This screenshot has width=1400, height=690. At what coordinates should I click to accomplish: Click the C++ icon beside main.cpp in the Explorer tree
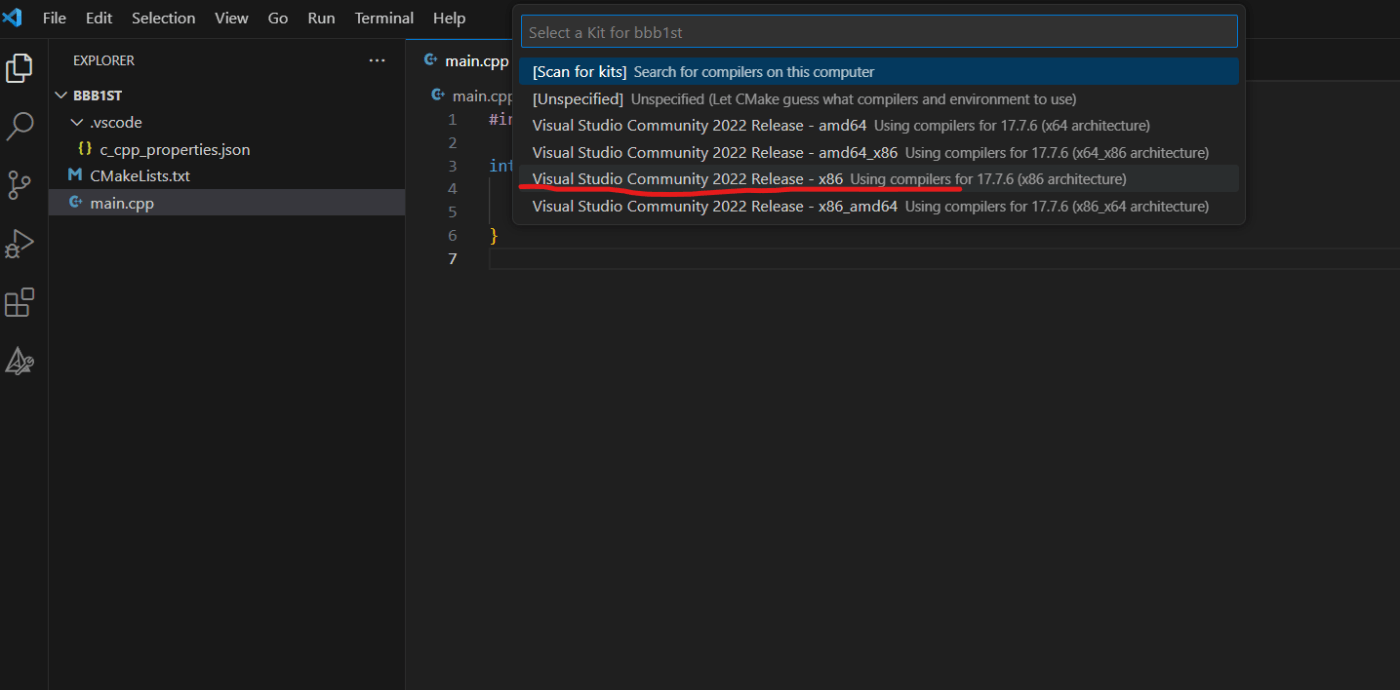click(x=75, y=203)
